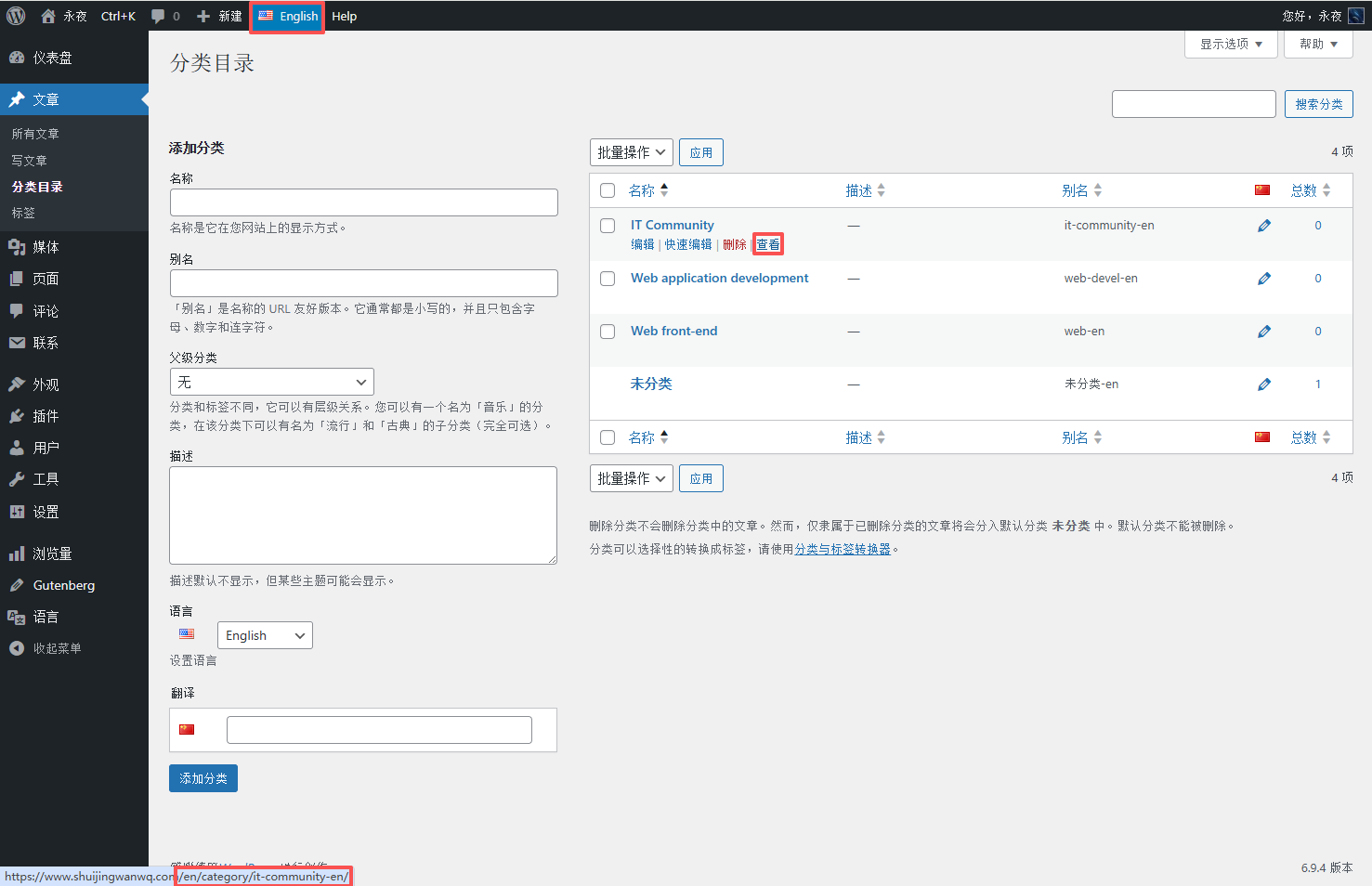Sort by 别名 in table header
This screenshot has width=1372, height=886.
pos(1082,190)
